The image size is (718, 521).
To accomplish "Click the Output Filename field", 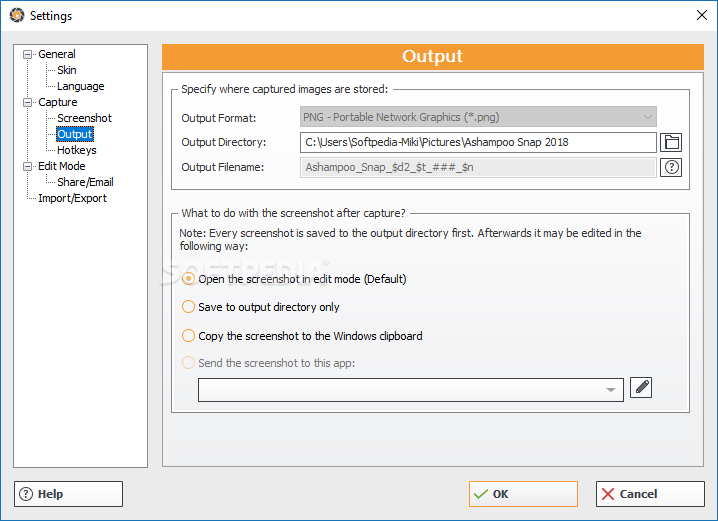I will click(478, 168).
